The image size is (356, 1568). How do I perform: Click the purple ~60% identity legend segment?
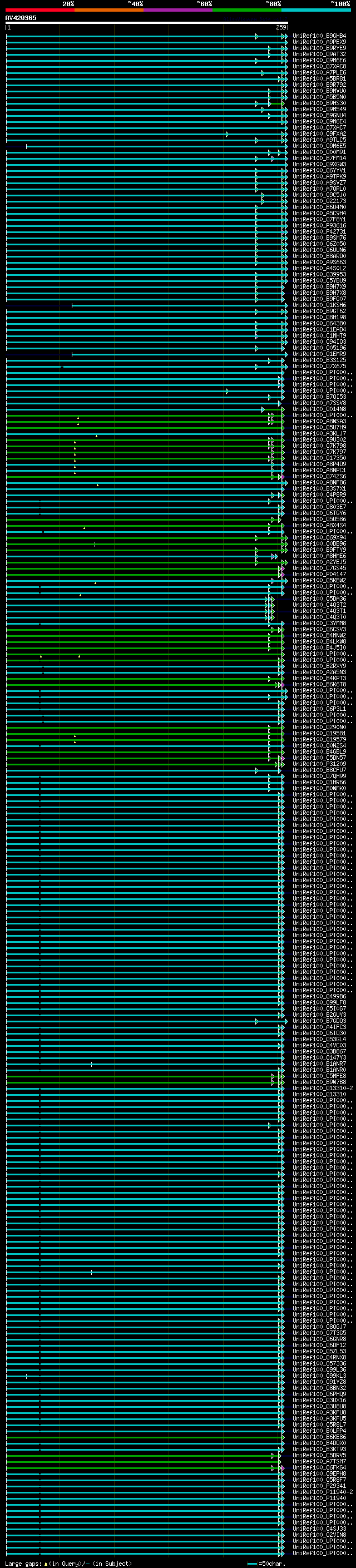tap(179, 10)
